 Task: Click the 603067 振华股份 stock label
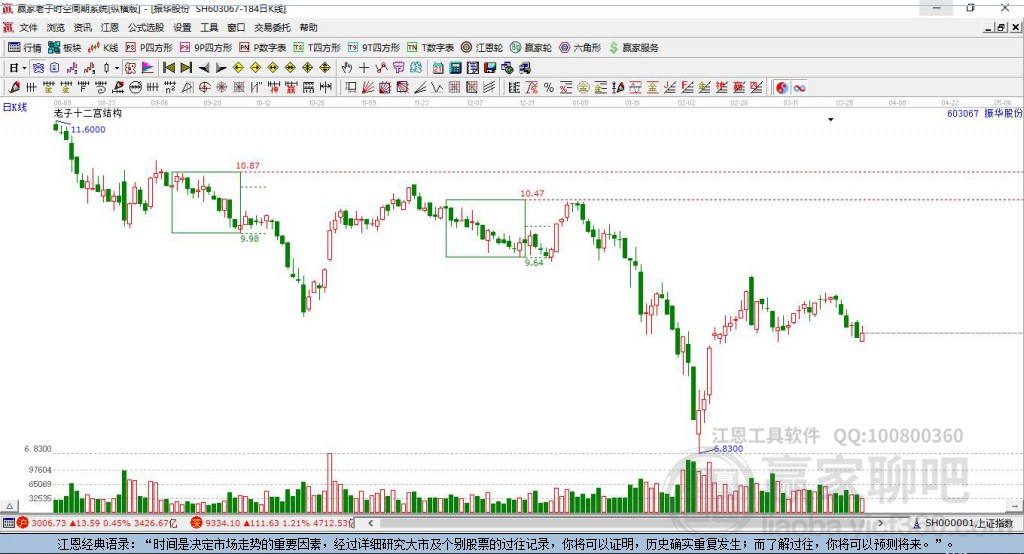tap(984, 114)
